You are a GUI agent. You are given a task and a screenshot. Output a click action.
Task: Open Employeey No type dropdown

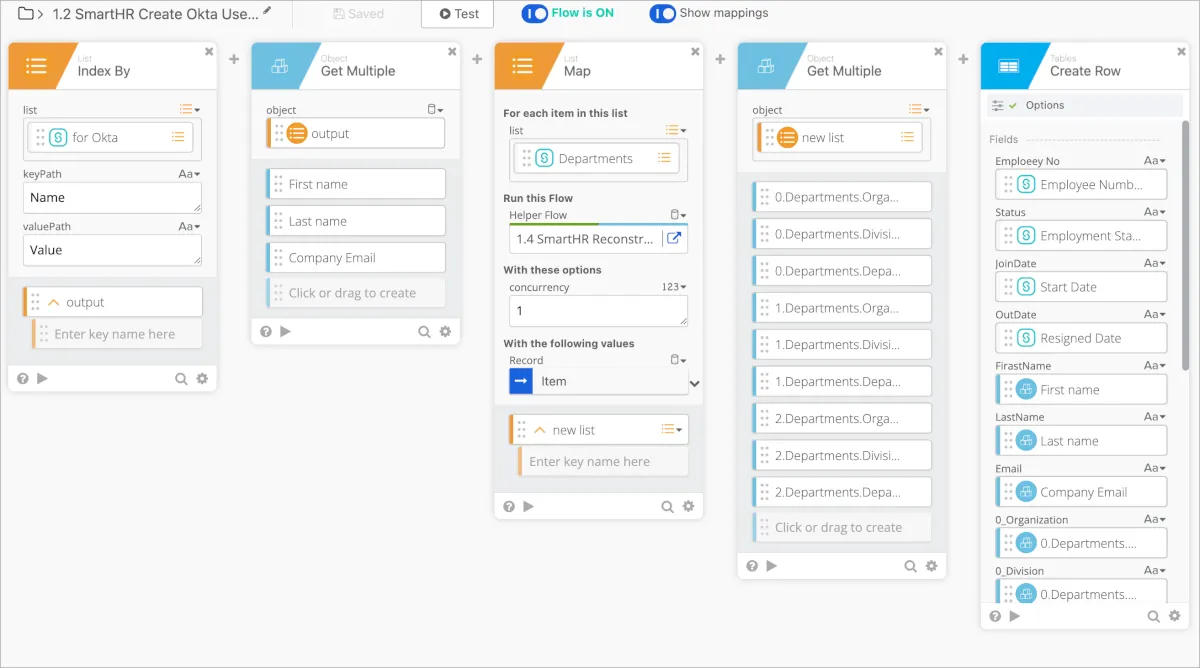pos(1155,161)
